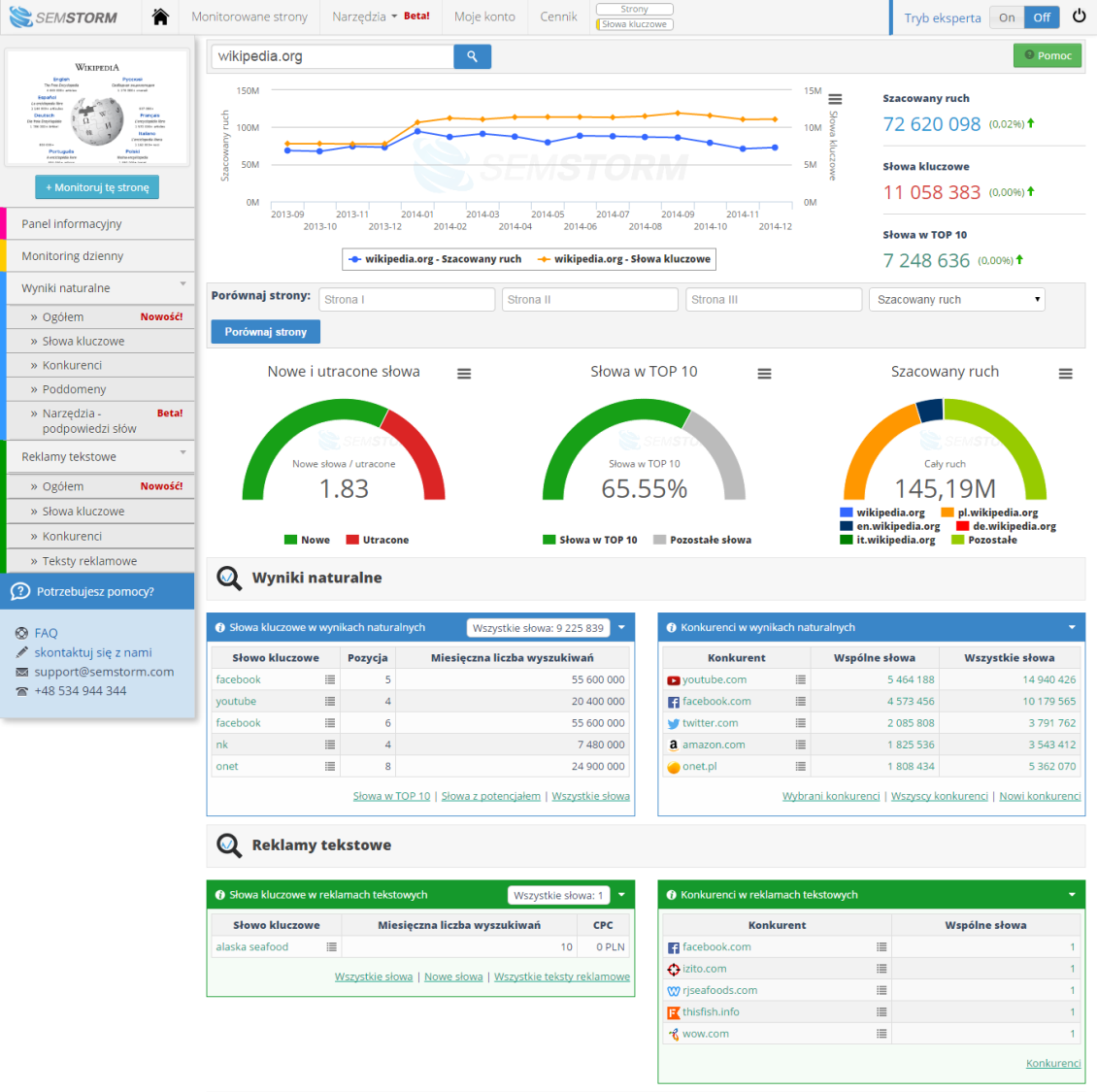The image size is (1097, 1092).
Task: Click the search magnifier button
Action: tap(472, 56)
